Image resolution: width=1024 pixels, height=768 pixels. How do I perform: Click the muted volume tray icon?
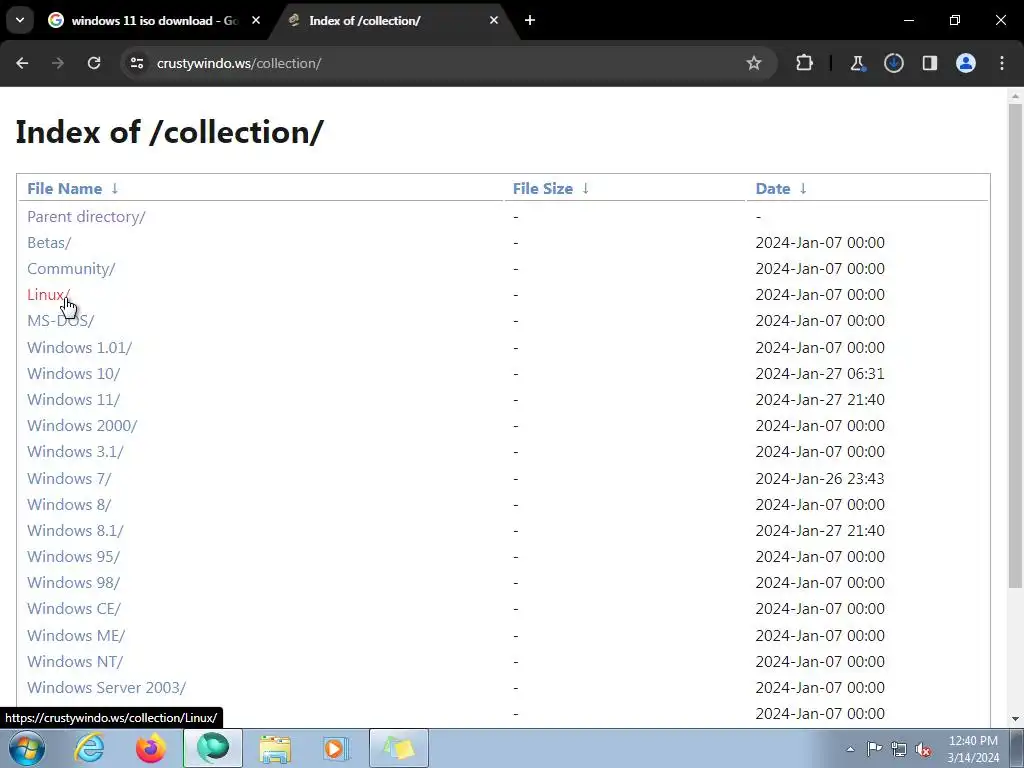coord(923,749)
